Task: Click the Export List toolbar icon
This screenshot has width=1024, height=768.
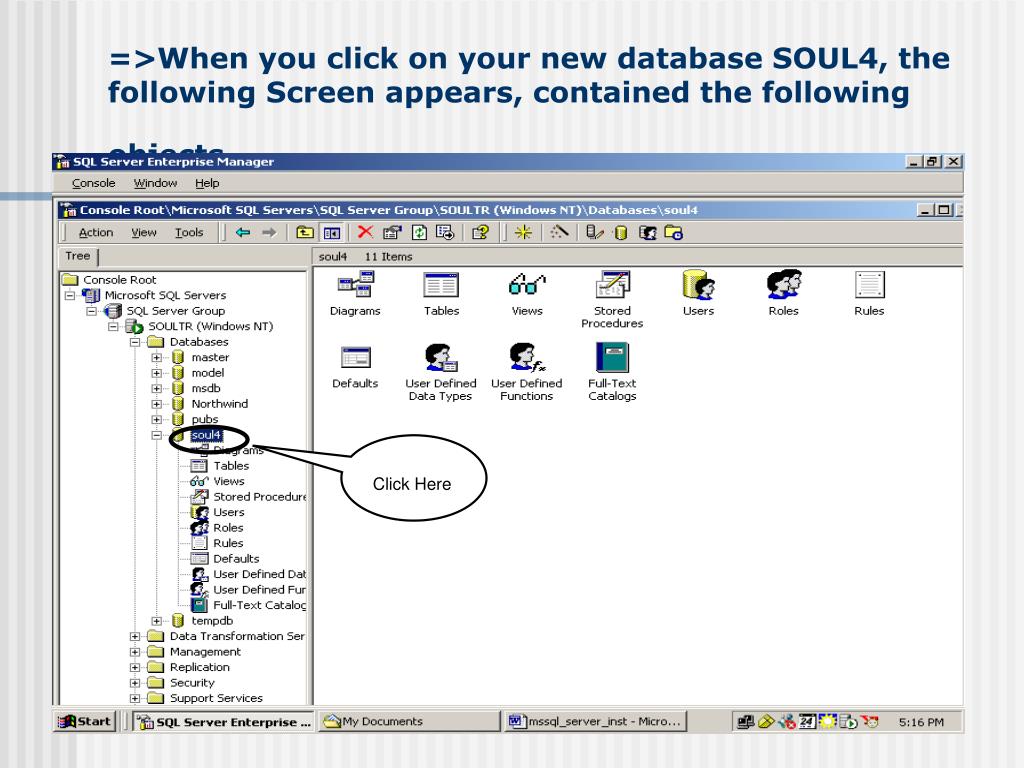Action: point(445,232)
